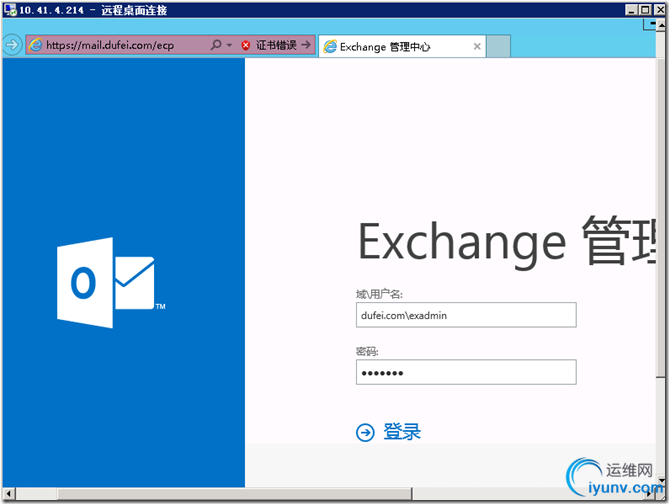Click the horizontal scrollbar thumb
The image size is (669, 504).
(235, 494)
